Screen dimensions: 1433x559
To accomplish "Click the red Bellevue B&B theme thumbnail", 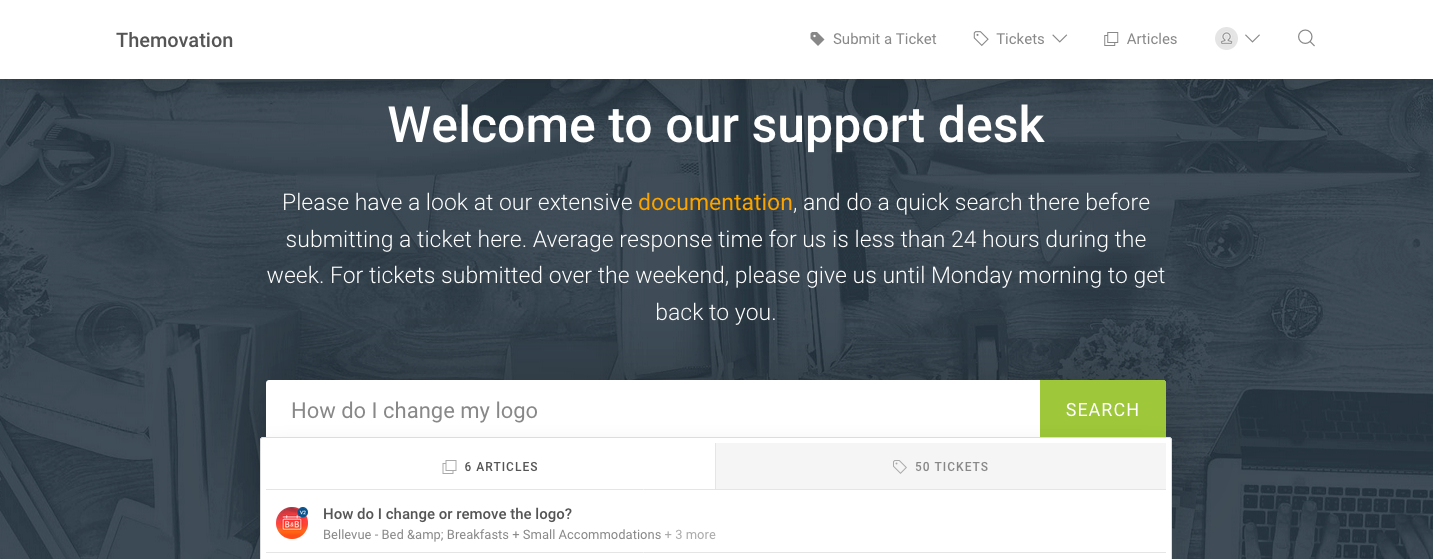I will click(x=292, y=523).
